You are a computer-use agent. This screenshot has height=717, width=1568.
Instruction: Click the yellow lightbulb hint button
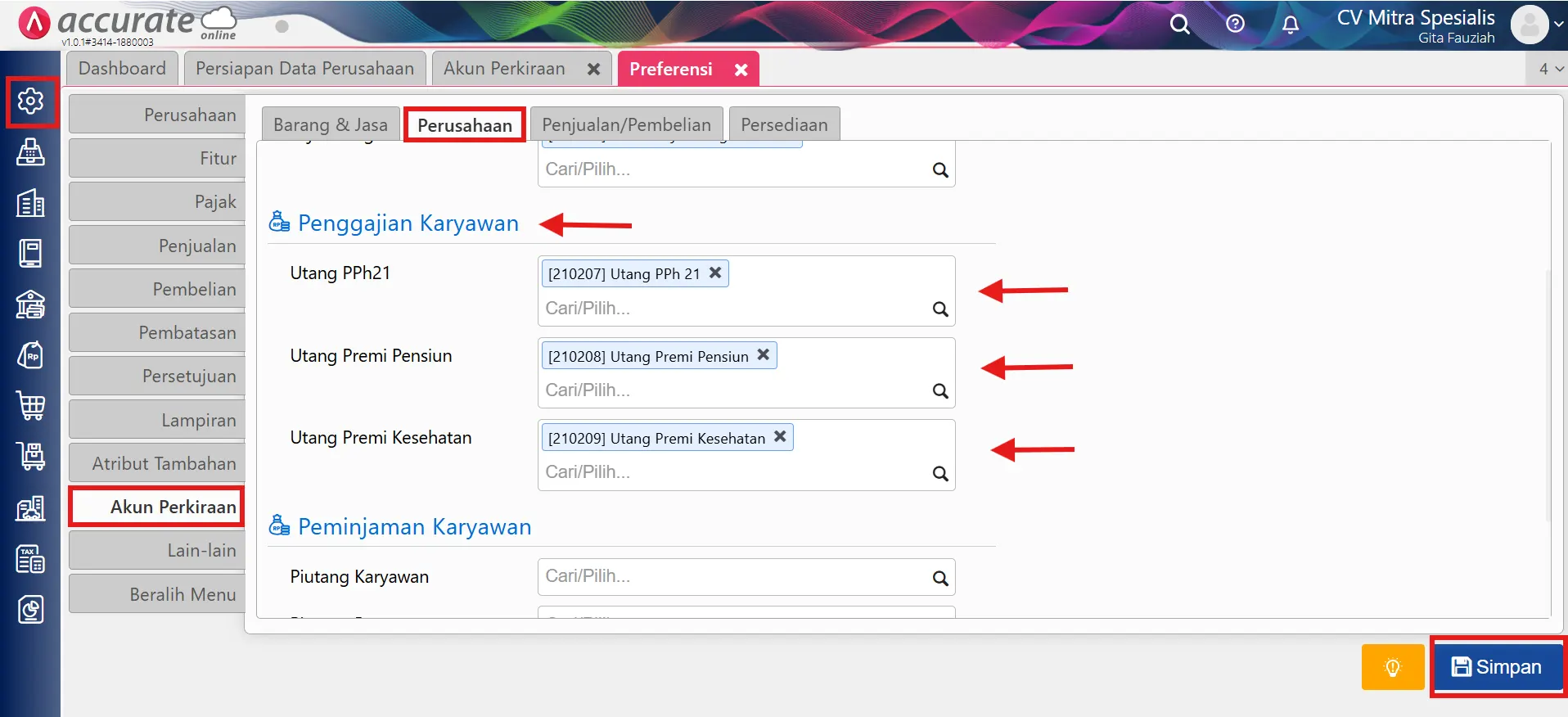[1392, 667]
